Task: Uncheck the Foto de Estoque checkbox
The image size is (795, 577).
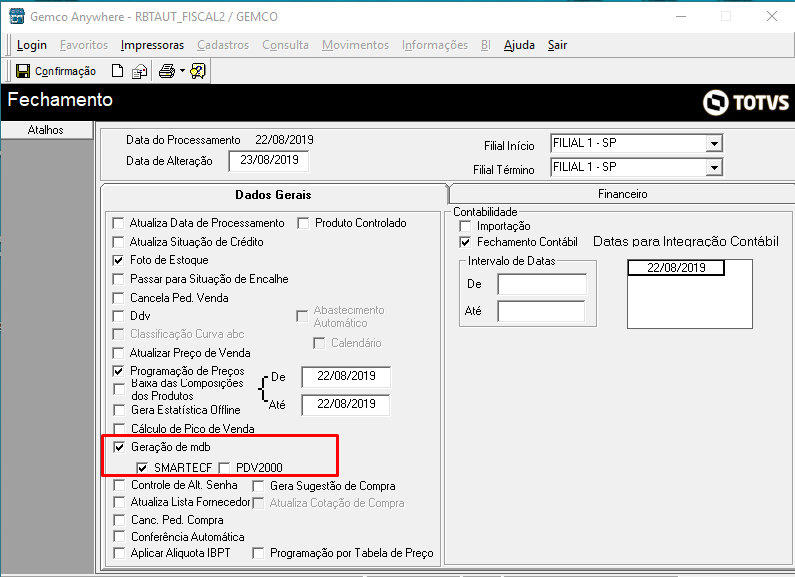Action: 118,260
